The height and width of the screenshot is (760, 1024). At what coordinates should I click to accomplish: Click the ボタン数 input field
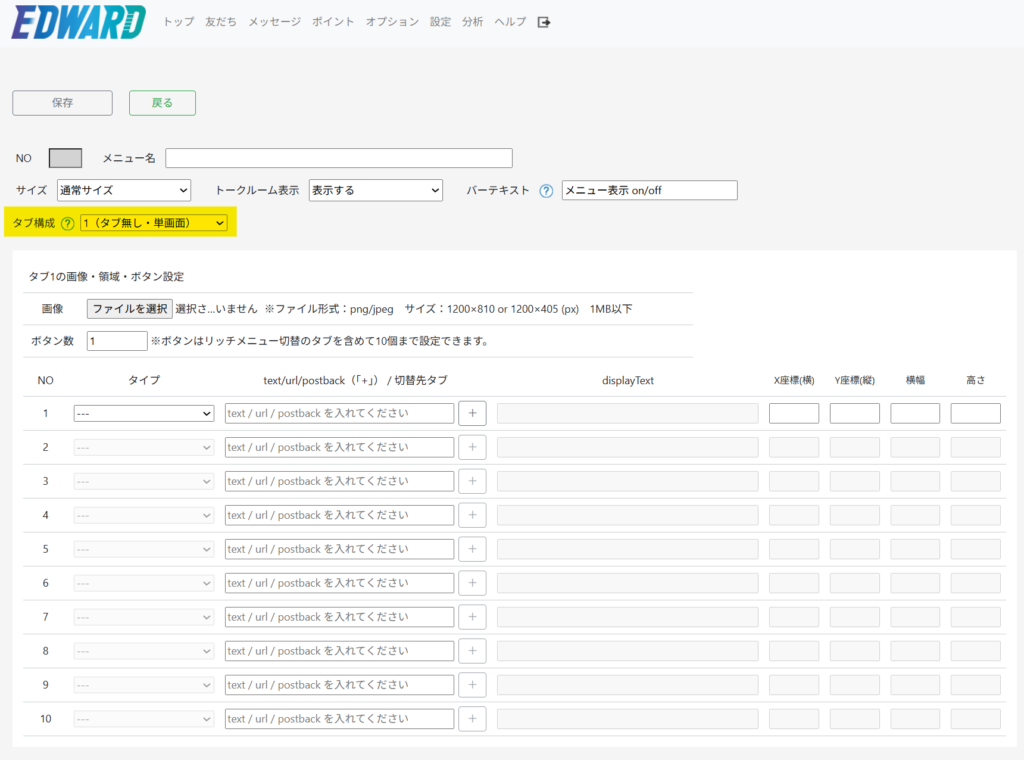pos(117,341)
